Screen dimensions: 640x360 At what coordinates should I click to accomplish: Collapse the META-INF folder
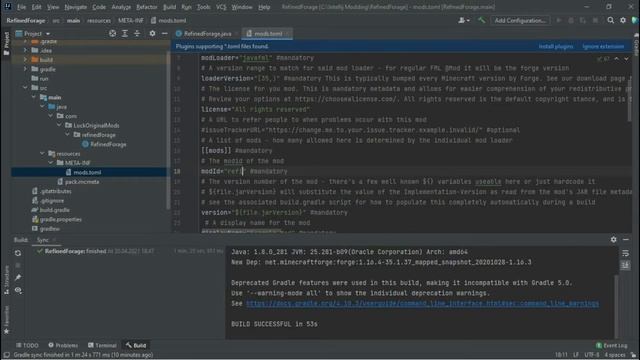[x=51, y=163]
